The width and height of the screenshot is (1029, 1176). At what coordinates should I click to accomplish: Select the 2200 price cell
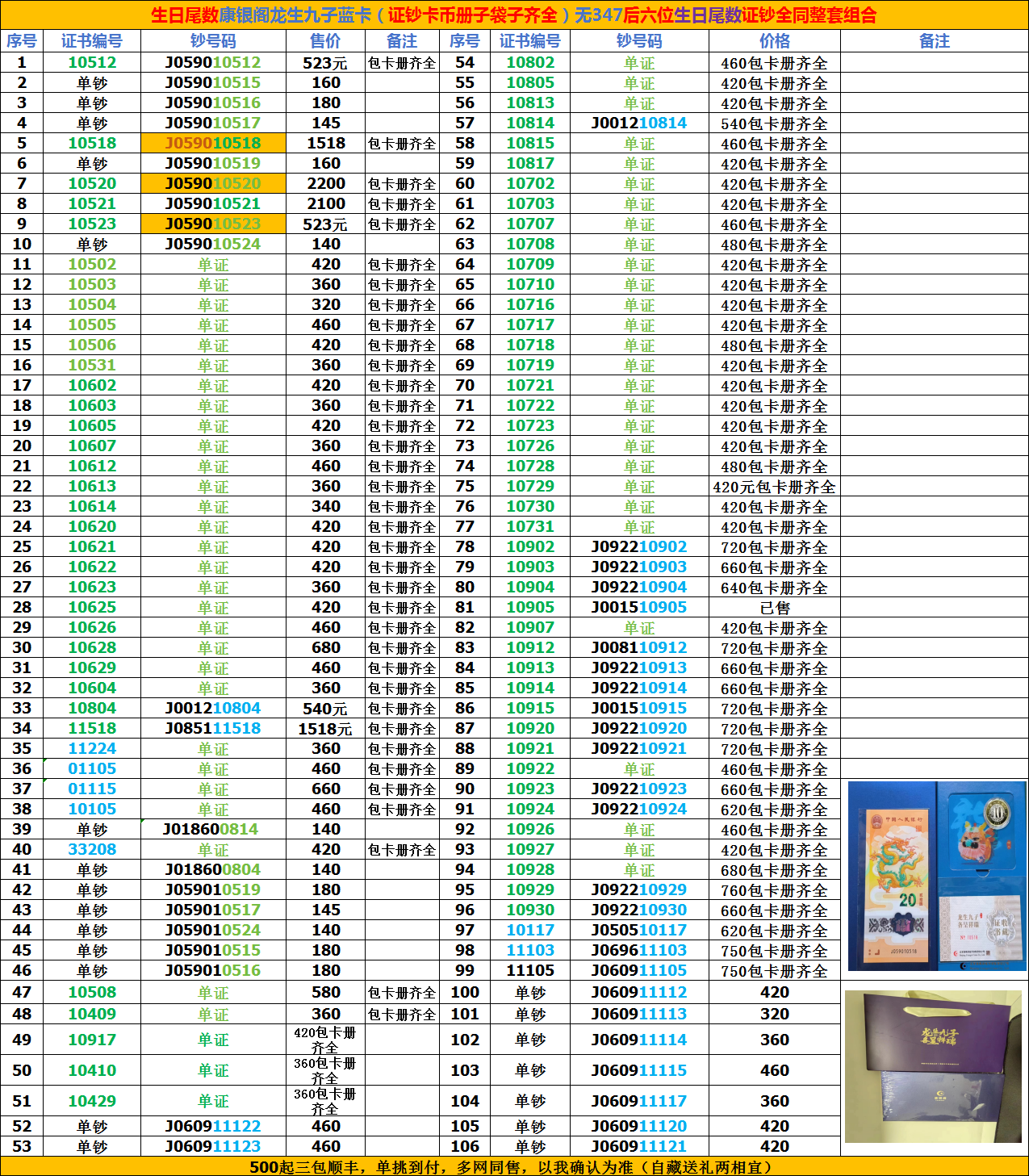325,184
